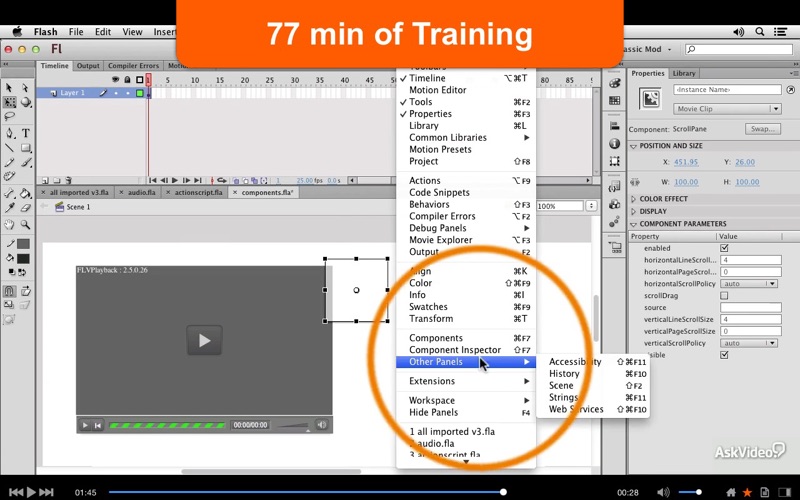The image size is (800, 500).
Task: Expand the Color Effect section
Action: (x=634, y=199)
